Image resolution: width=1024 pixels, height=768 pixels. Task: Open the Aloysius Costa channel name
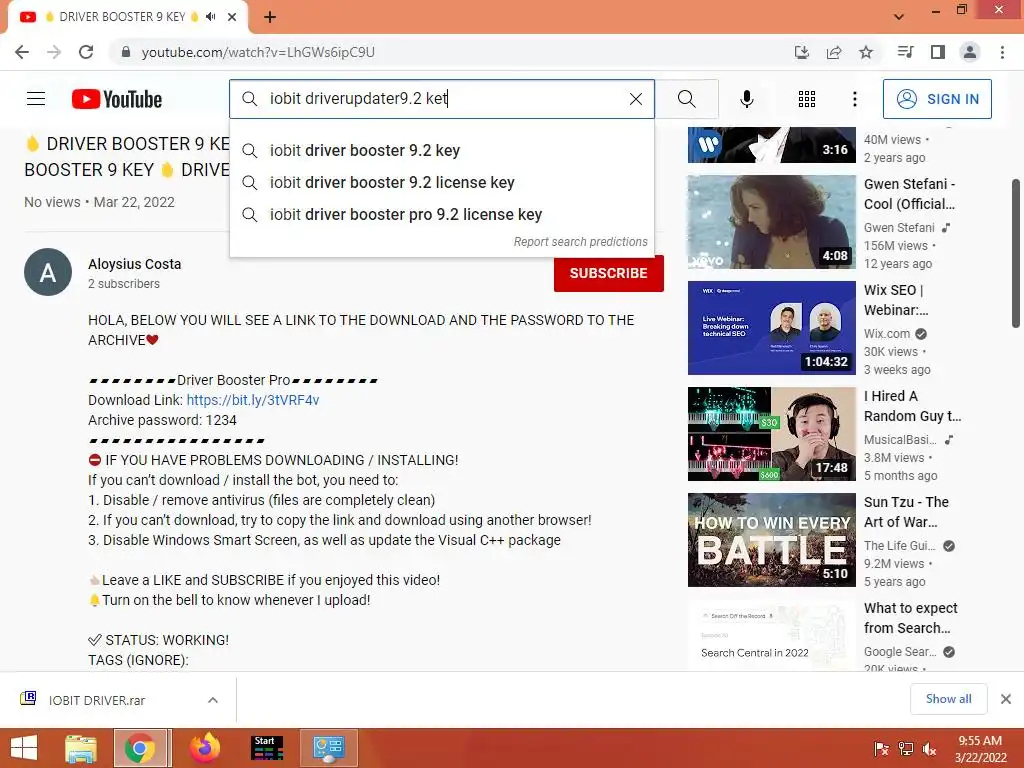pyautogui.click(x=135, y=264)
